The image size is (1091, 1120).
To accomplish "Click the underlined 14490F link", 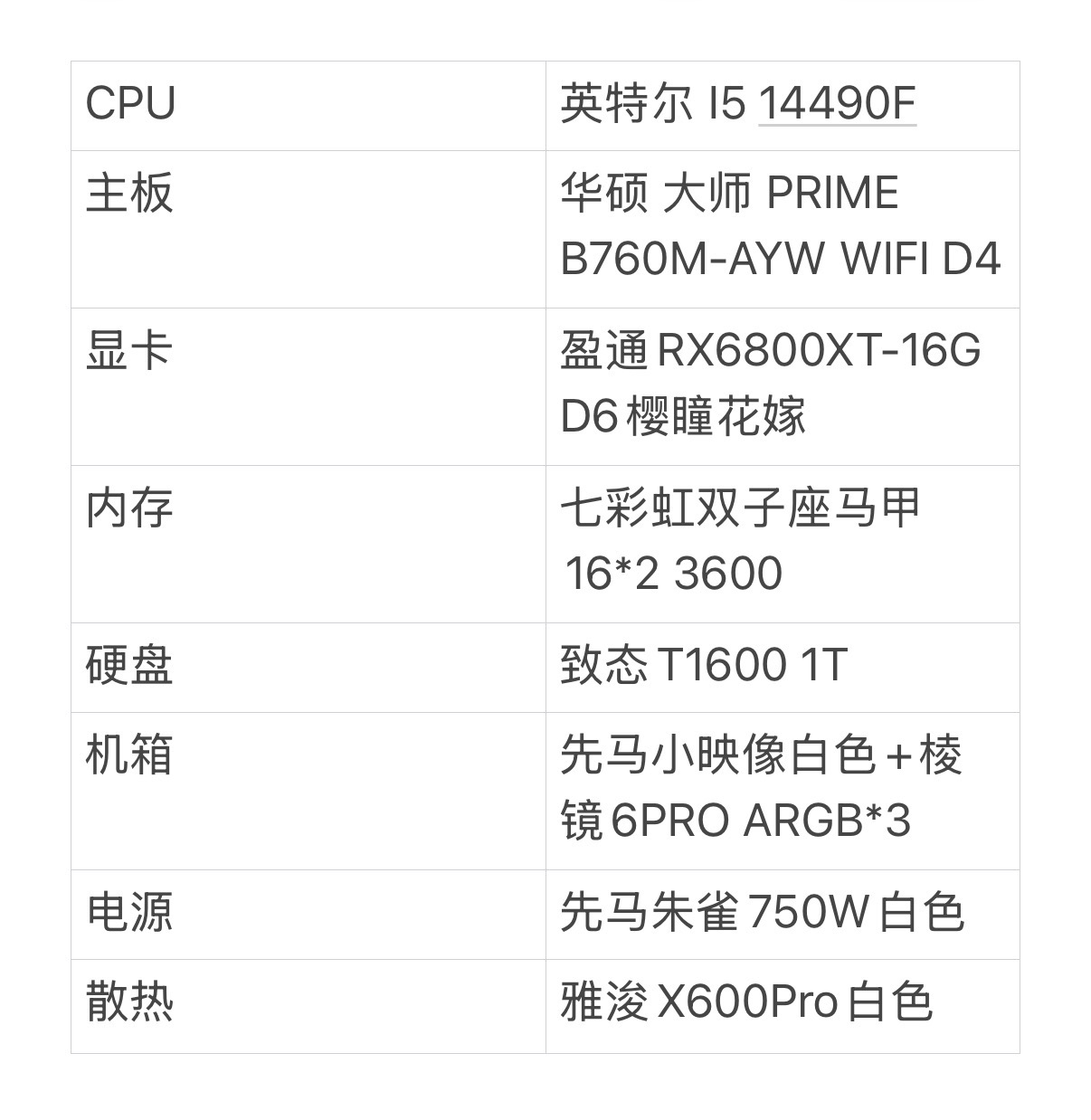I will [837, 103].
